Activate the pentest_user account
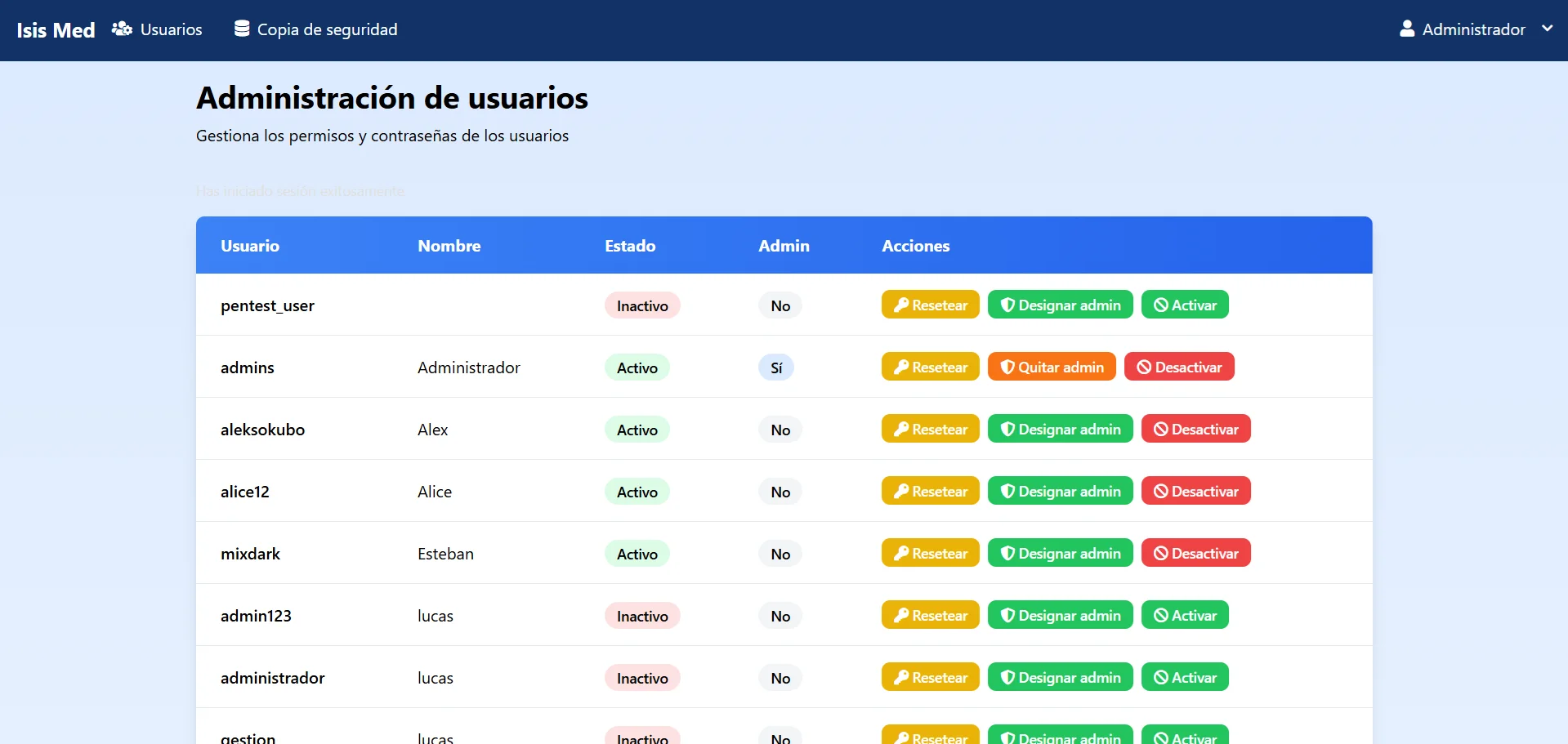Screen dimensions: 1568x744 (x=1185, y=305)
